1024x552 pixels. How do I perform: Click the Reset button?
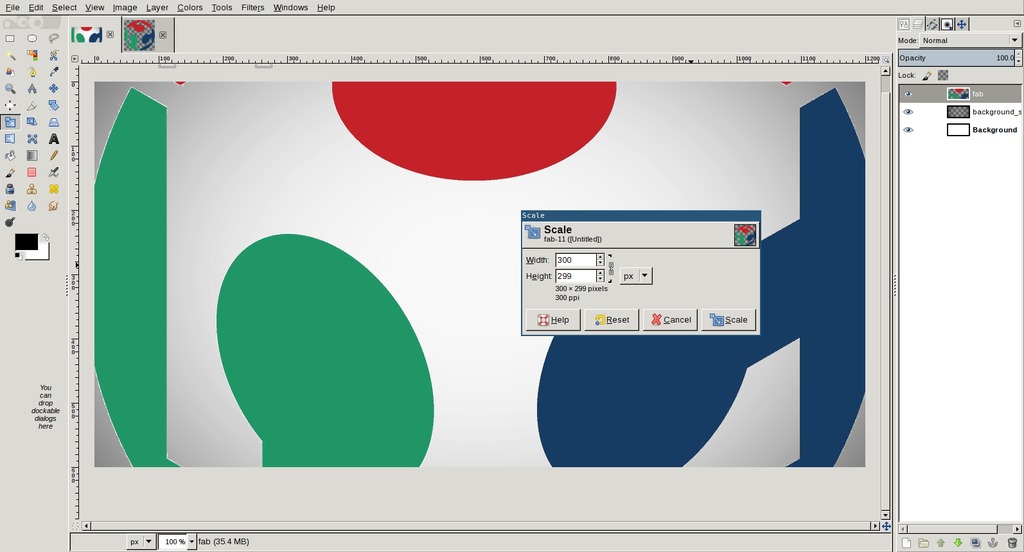(612, 319)
